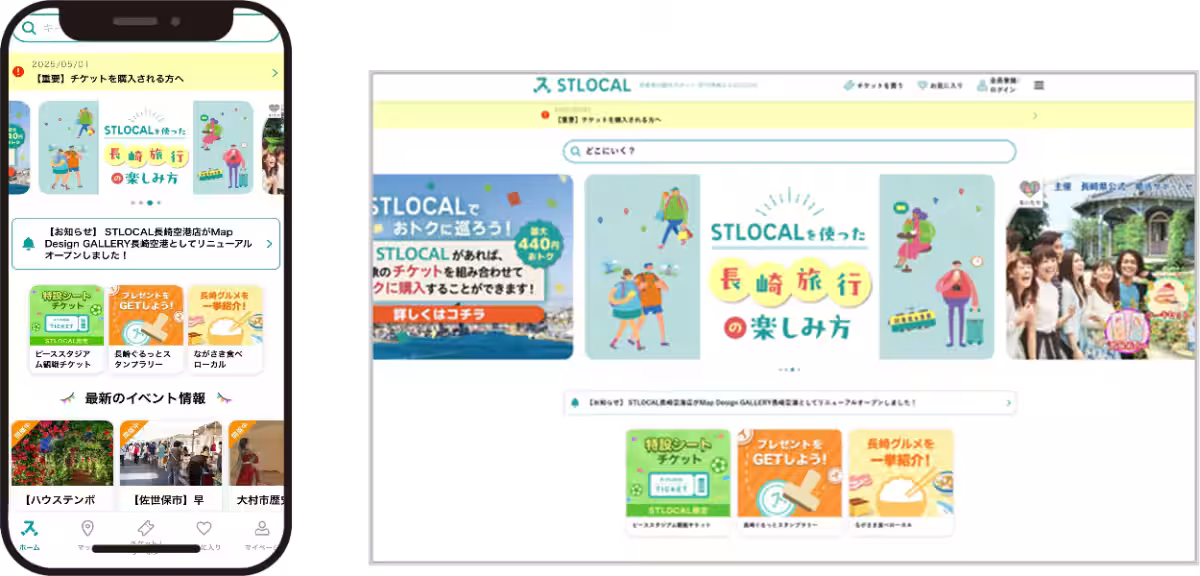Open the phone's 【佐世保市】 event photo
Image resolution: width=1200 pixels, height=576 pixels.
pyautogui.click(x=171, y=453)
